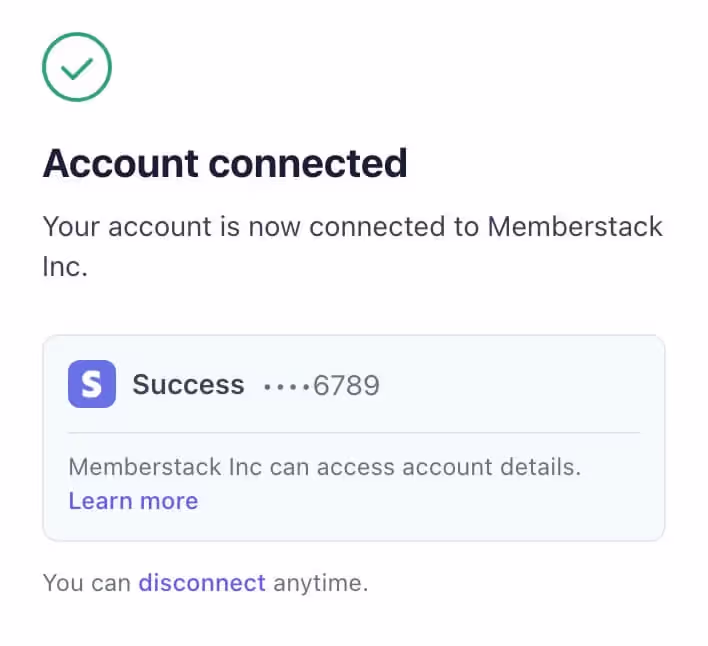Viewport: 708px width, 646px height.
Task: Click the disconnect link
Action: (202, 582)
